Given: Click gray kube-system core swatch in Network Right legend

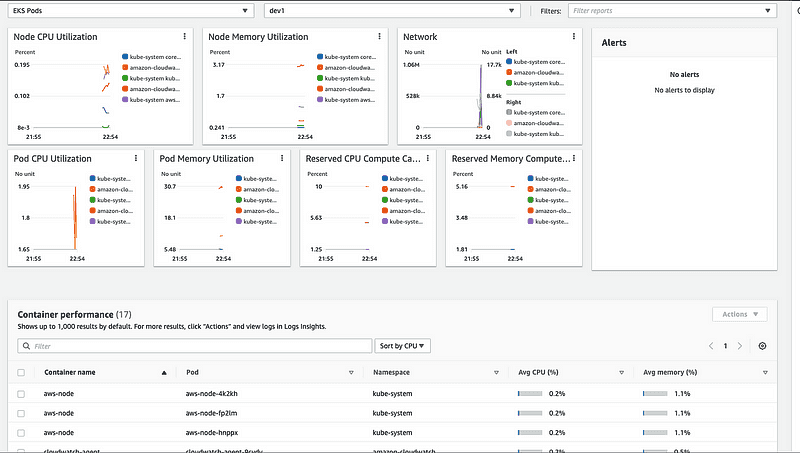Looking at the screenshot, I should [509, 112].
